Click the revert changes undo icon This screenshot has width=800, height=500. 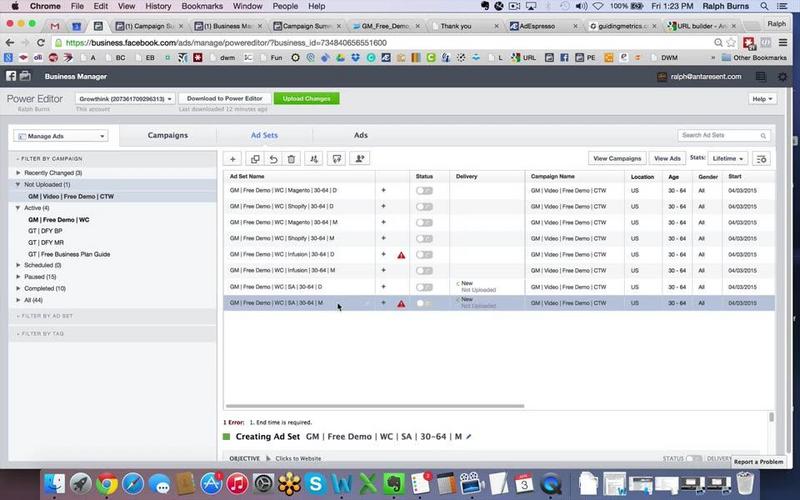[x=273, y=159]
